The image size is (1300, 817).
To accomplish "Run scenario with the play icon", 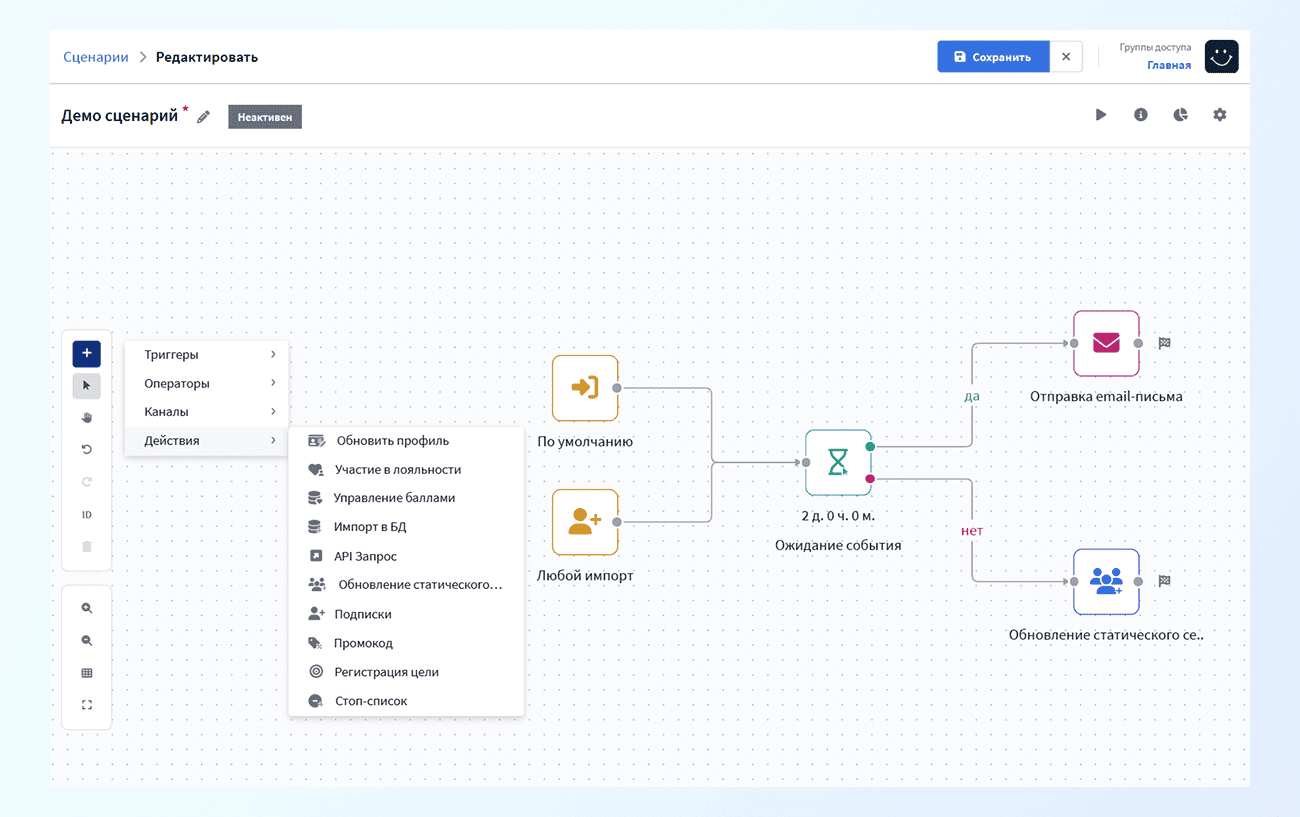I will (1101, 115).
